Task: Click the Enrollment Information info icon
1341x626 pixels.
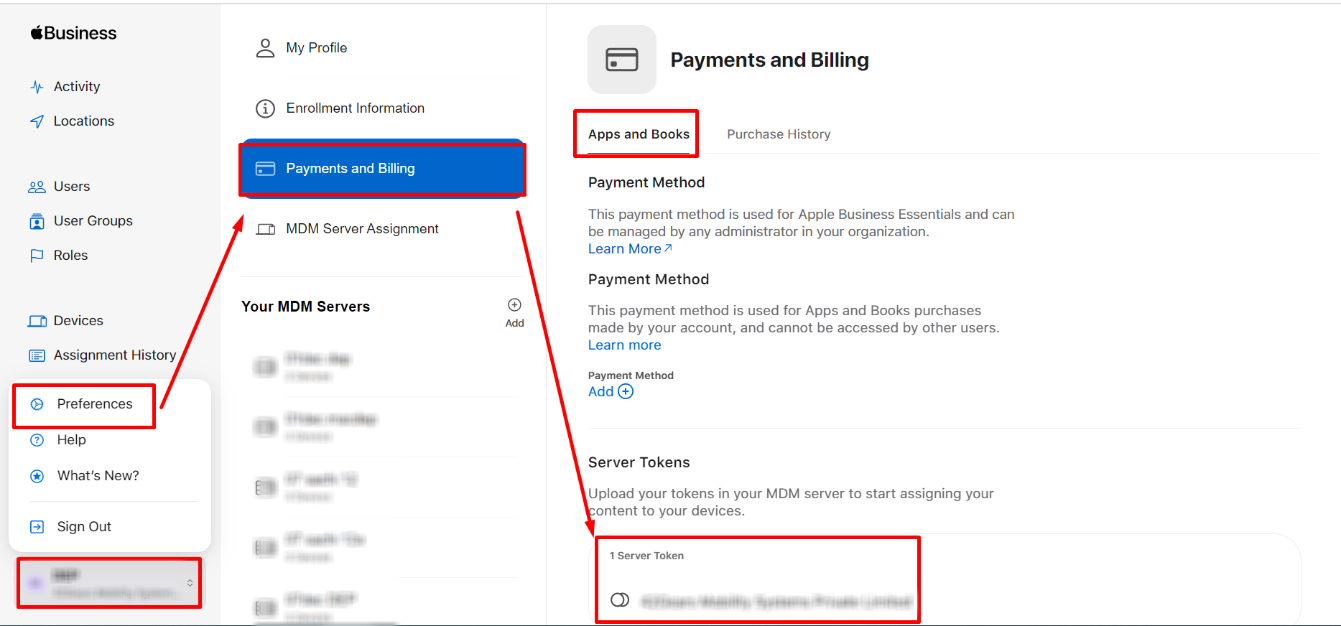Action: point(264,108)
